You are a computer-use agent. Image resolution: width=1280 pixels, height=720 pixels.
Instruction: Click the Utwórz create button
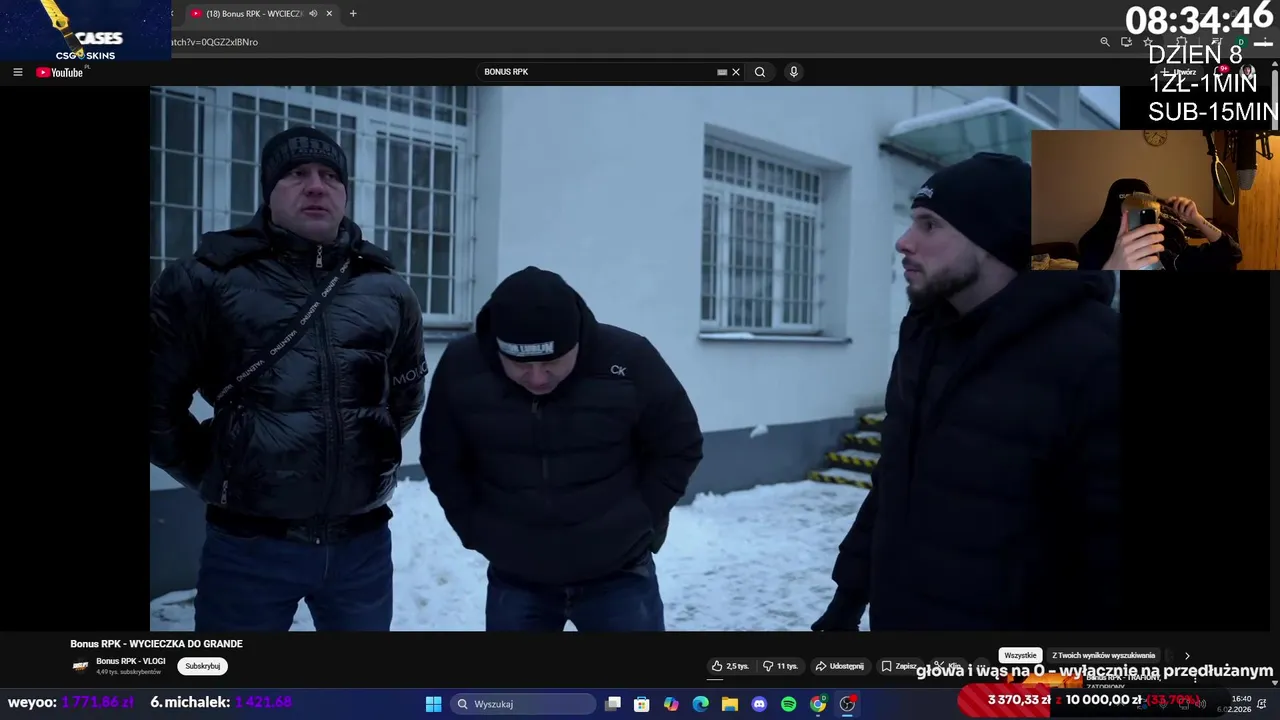[1180, 72]
